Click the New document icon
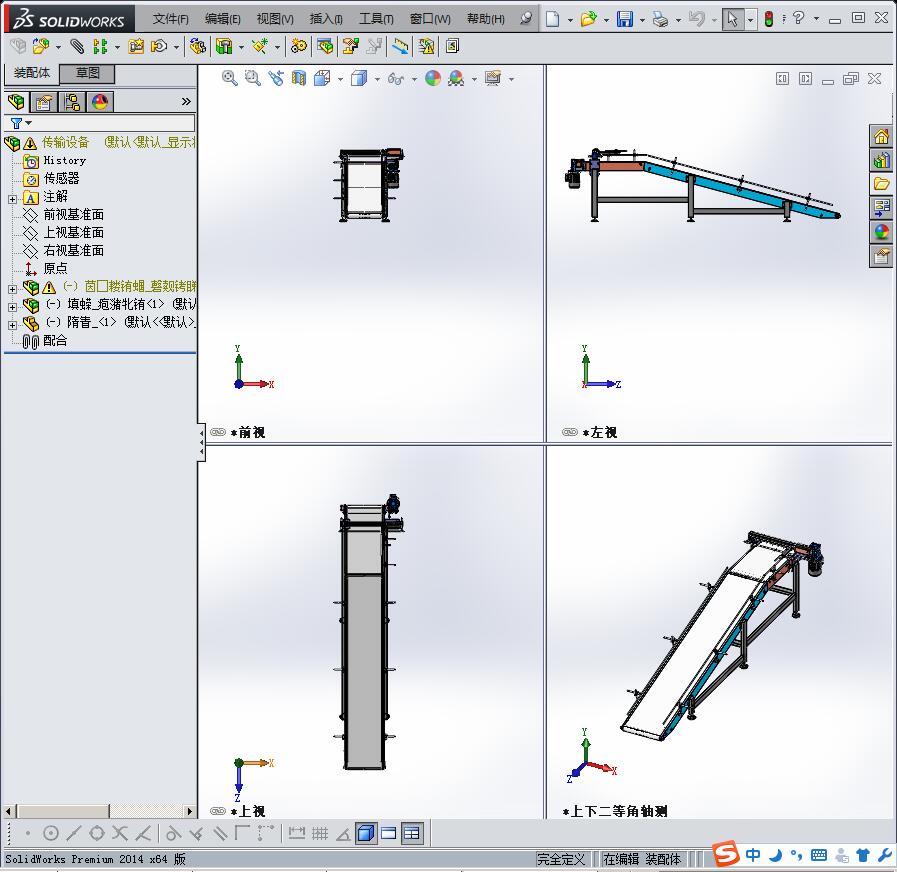This screenshot has width=897, height=872. (x=552, y=19)
